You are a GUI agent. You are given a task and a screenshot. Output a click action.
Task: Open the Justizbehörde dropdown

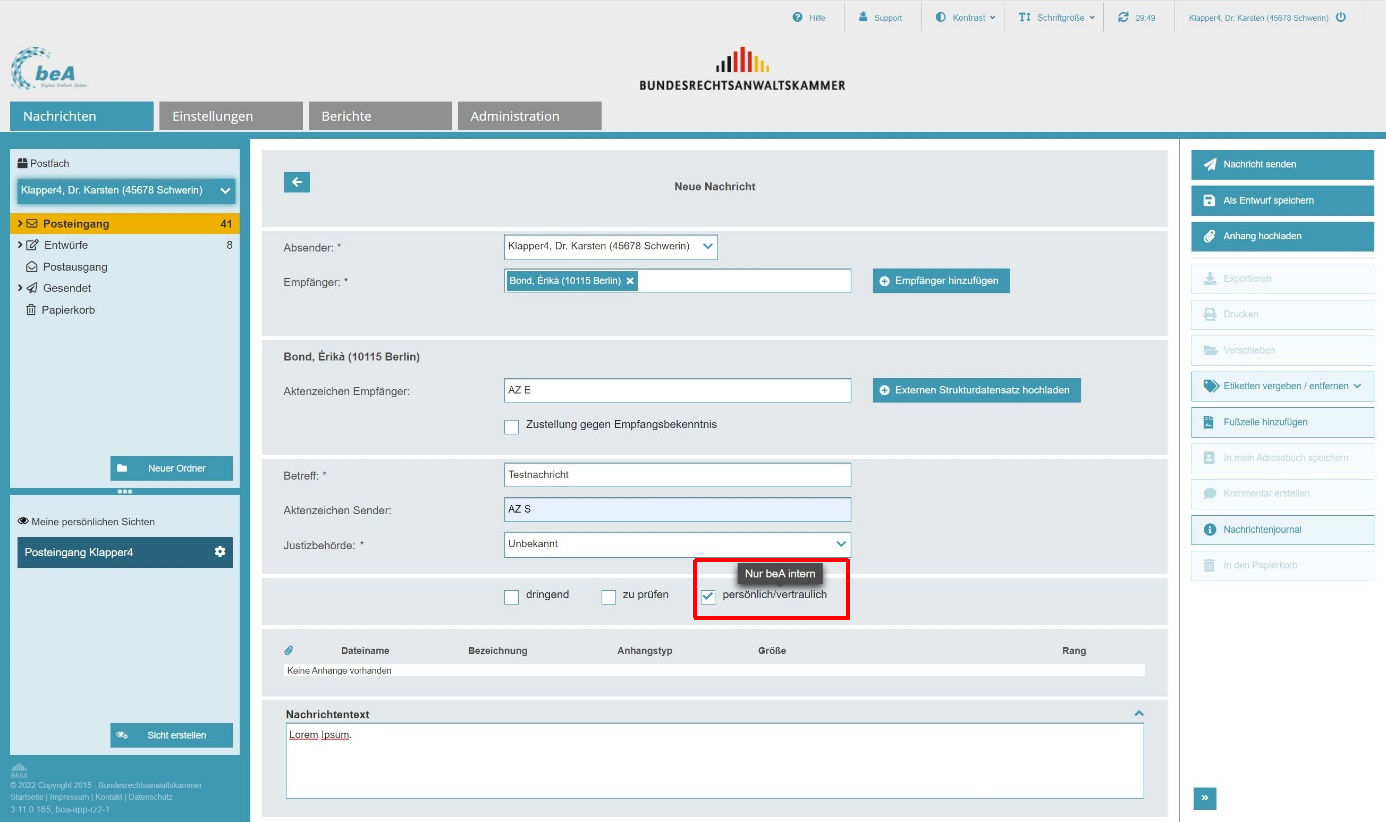click(677, 544)
